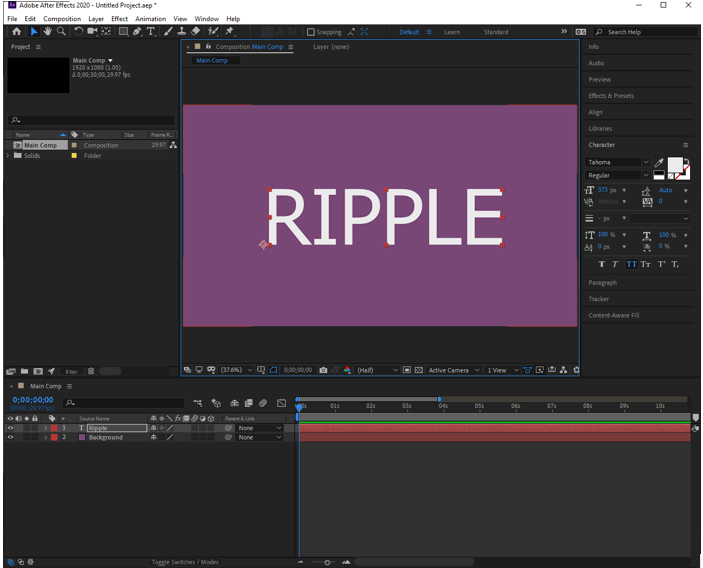The image size is (703, 568).
Task: Hide the Background layer with eye toggle
Action: (10, 438)
